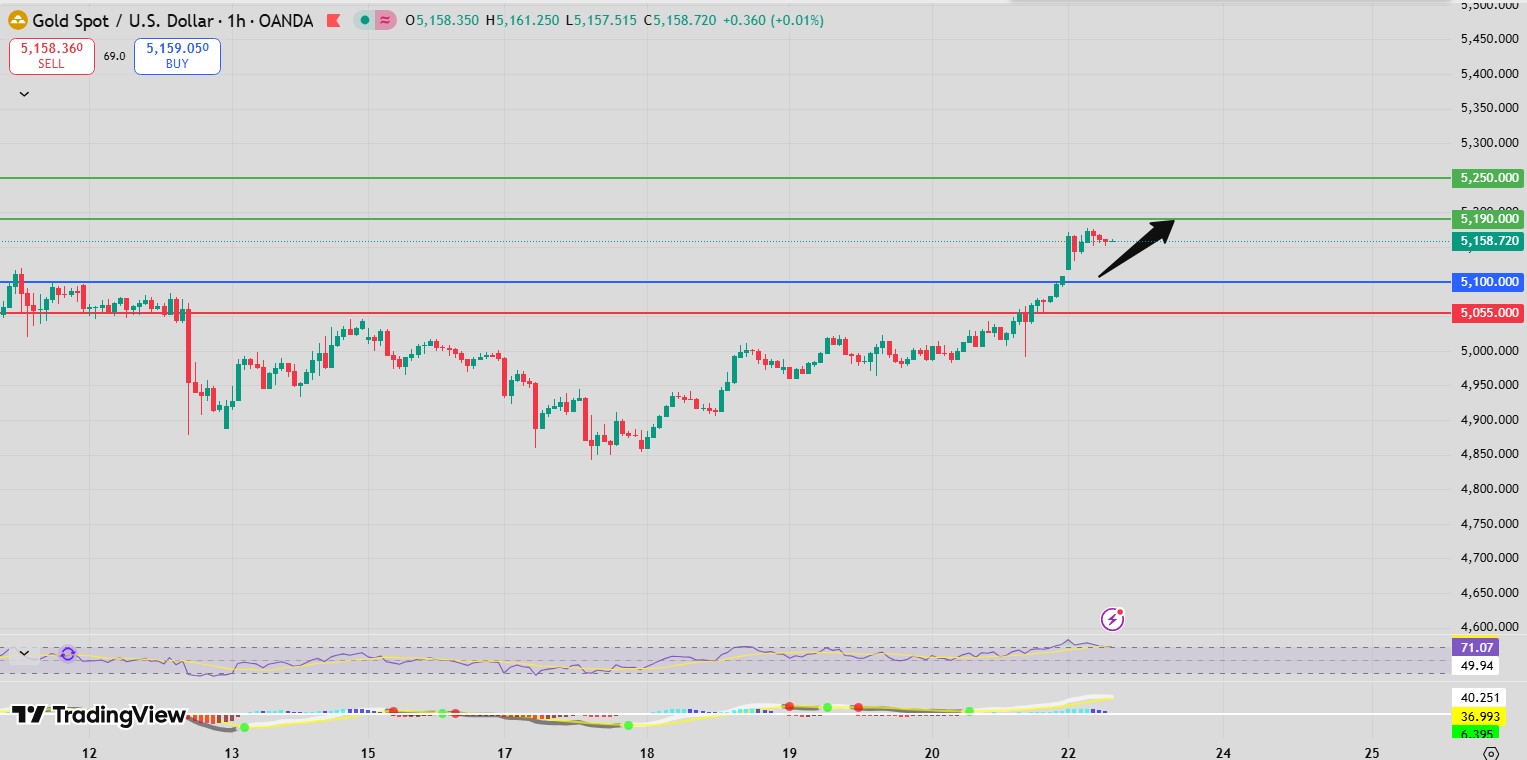Click the current price 5,158.720 label
The height and width of the screenshot is (760, 1527).
1488,241
